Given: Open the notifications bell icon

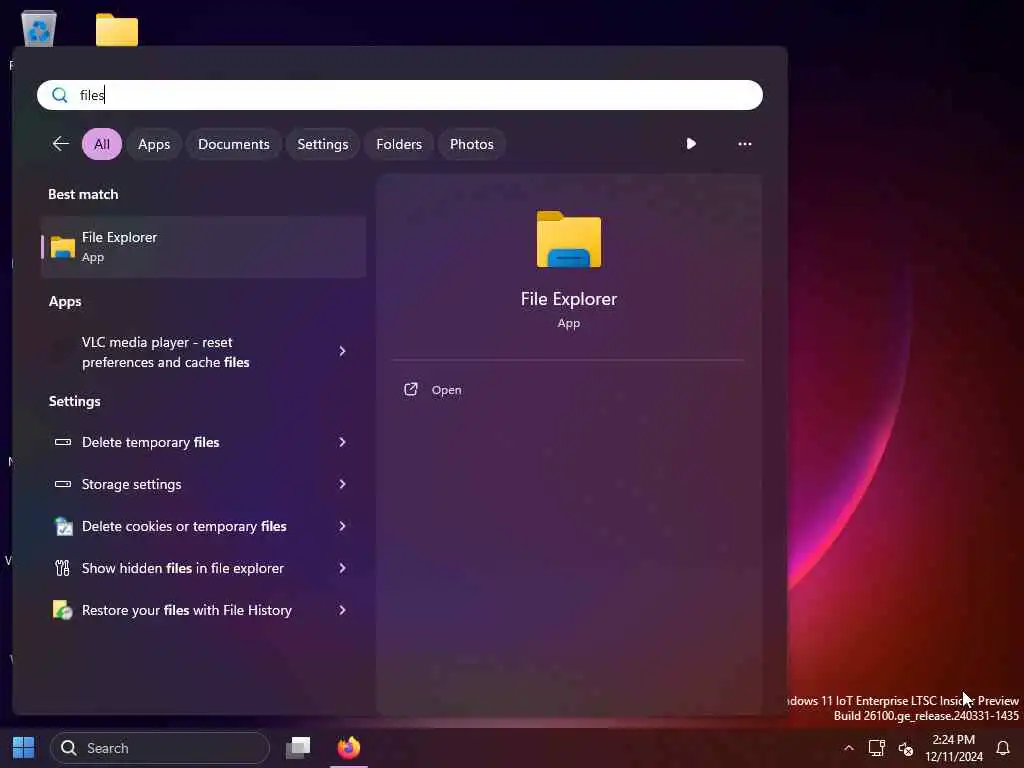Looking at the screenshot, I should click(x=1003, y=748).
